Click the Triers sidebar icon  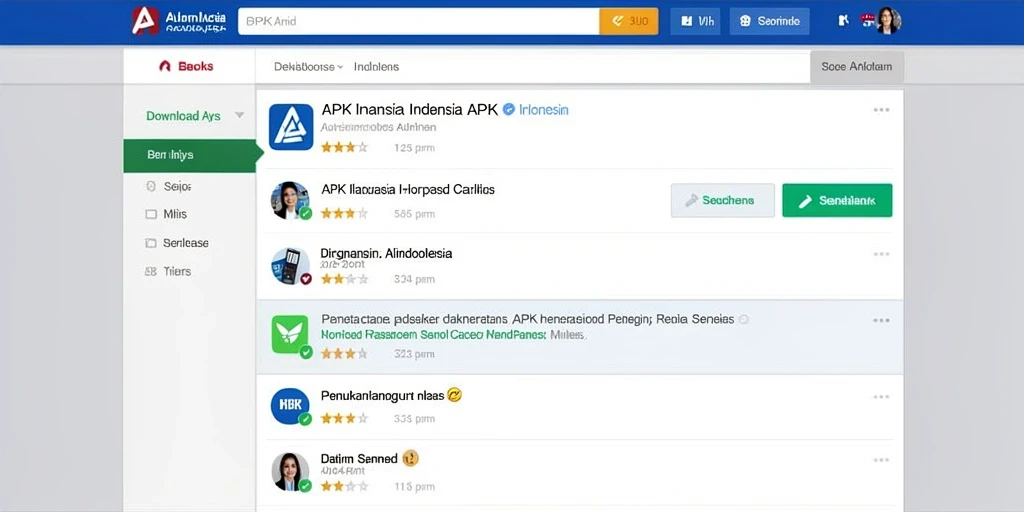(151, 271)
